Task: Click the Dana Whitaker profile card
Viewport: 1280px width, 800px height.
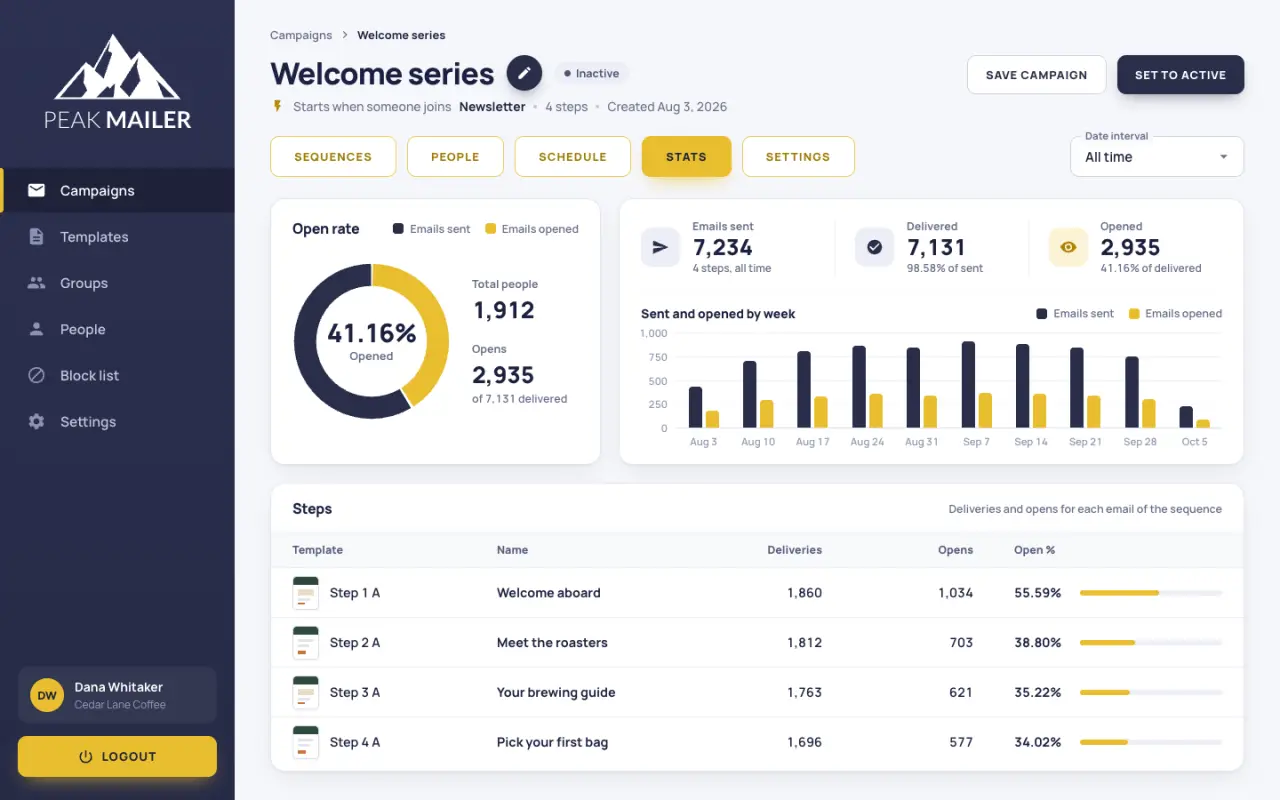Action: coord(117,695)
